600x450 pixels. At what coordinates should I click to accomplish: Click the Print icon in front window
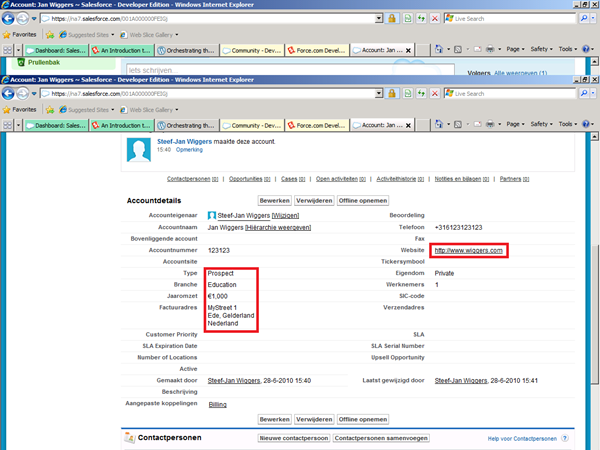click(490, 125)
